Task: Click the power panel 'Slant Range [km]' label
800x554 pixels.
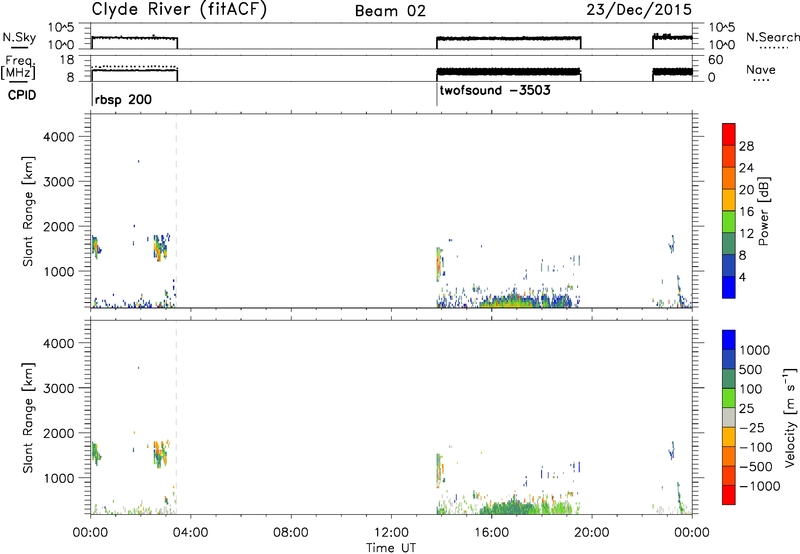Action: tap(28, 211)
